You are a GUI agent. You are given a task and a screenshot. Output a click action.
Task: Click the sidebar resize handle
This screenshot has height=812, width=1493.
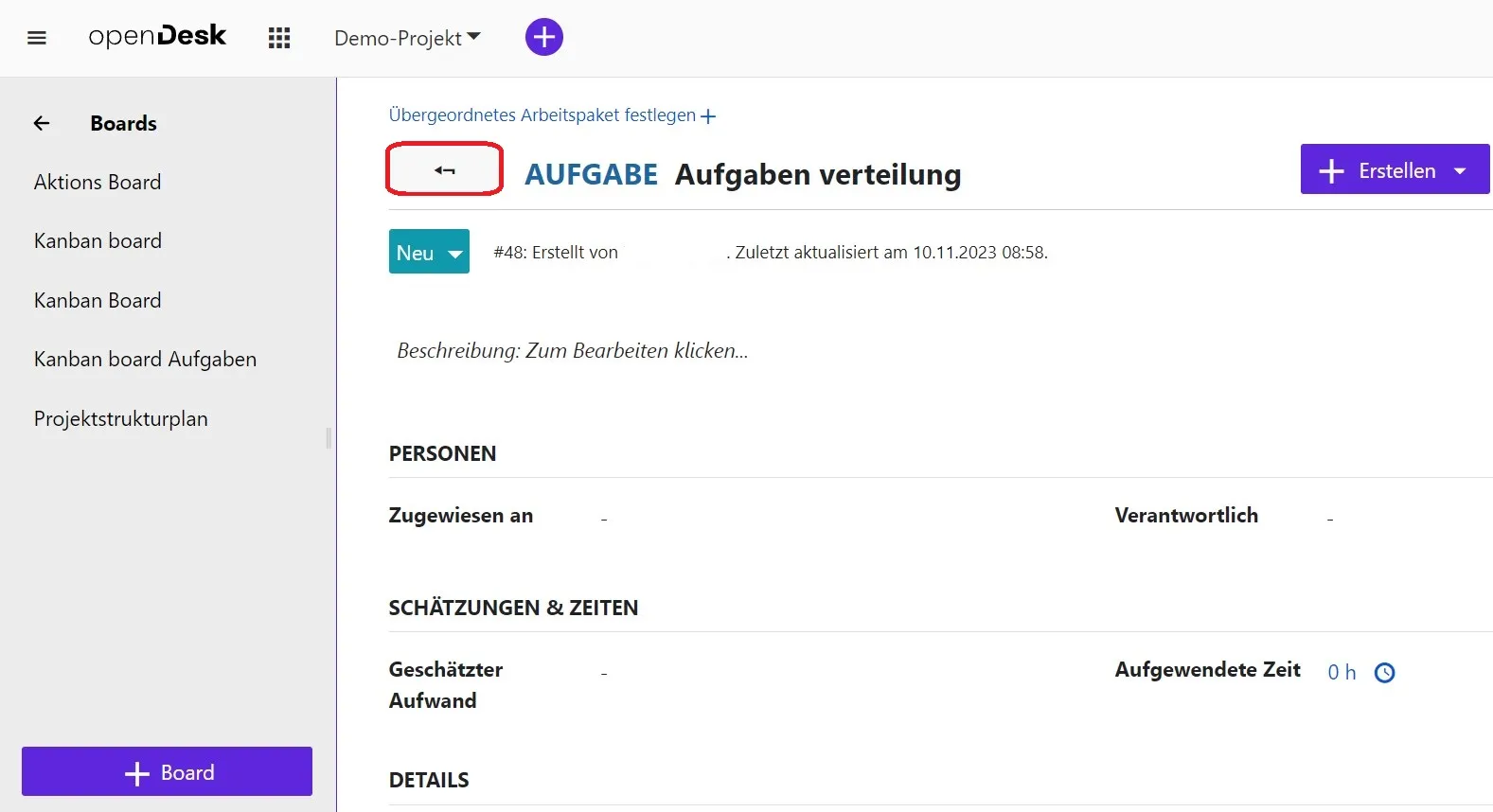[329, 438]
